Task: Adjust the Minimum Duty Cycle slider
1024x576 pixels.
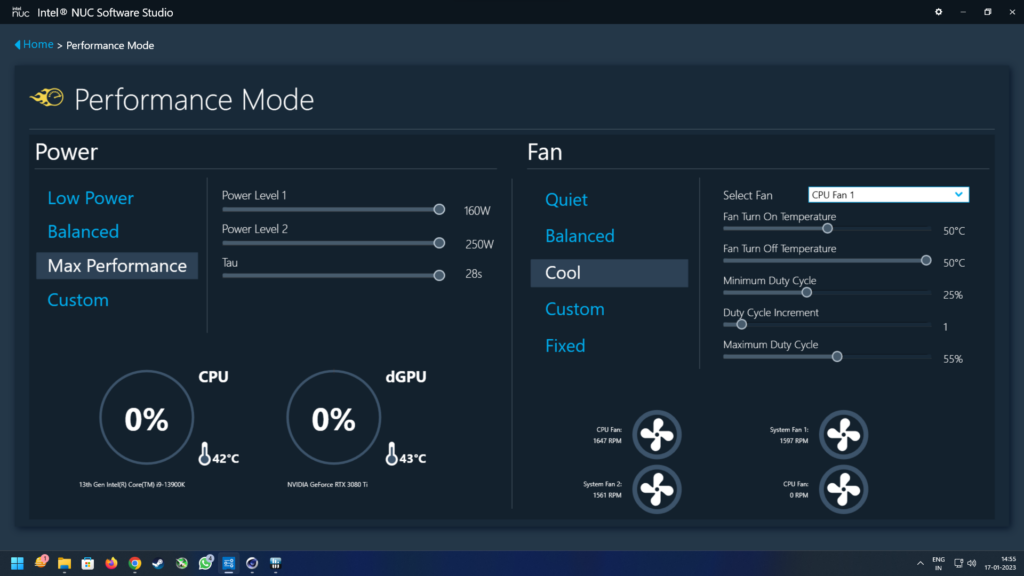Action: click(827, 293)
